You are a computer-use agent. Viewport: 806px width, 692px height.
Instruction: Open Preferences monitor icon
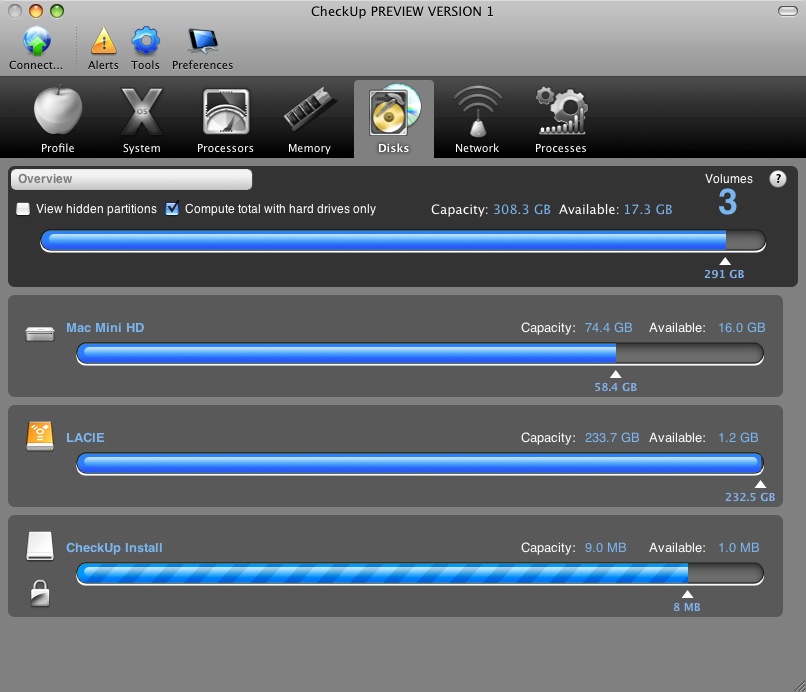(203, 41)
